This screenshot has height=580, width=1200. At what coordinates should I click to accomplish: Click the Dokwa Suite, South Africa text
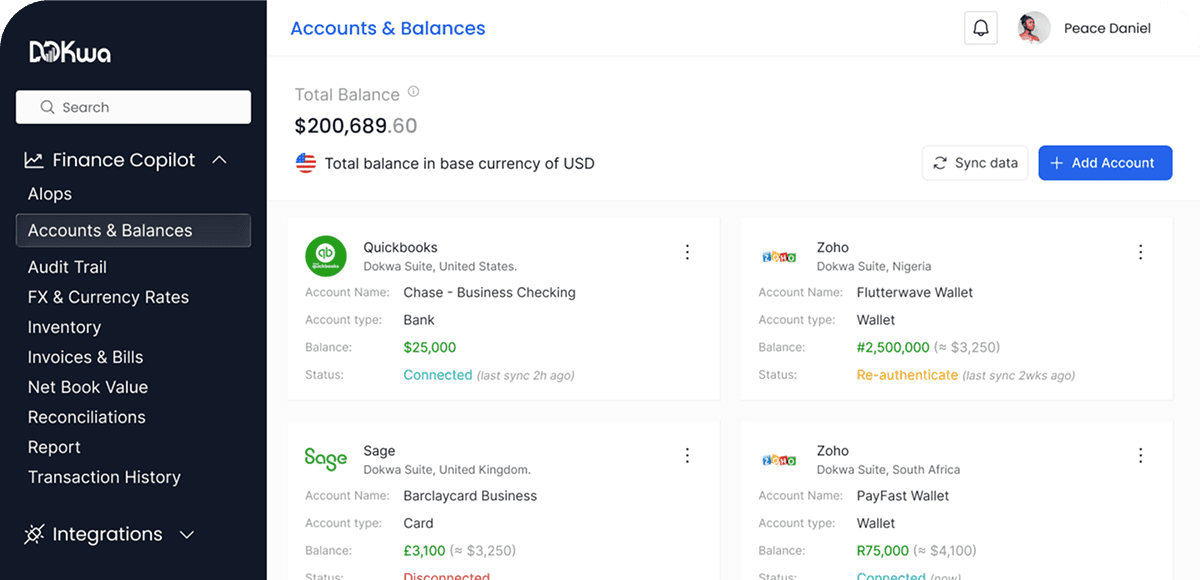888,470
